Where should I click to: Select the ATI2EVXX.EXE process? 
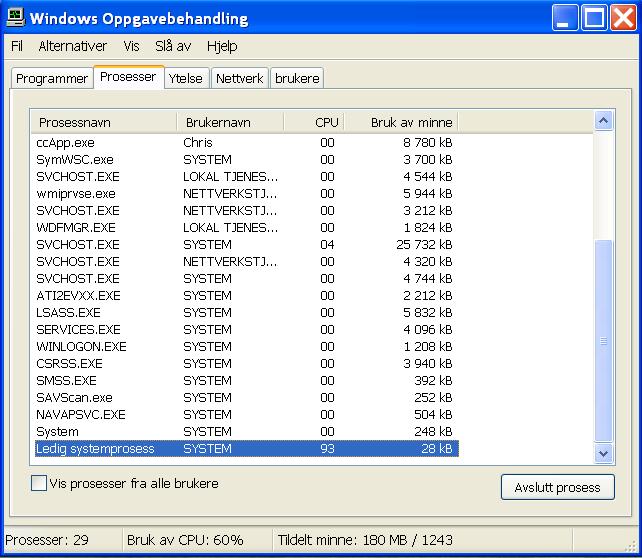pyautogui.click(x=247, y=296)
